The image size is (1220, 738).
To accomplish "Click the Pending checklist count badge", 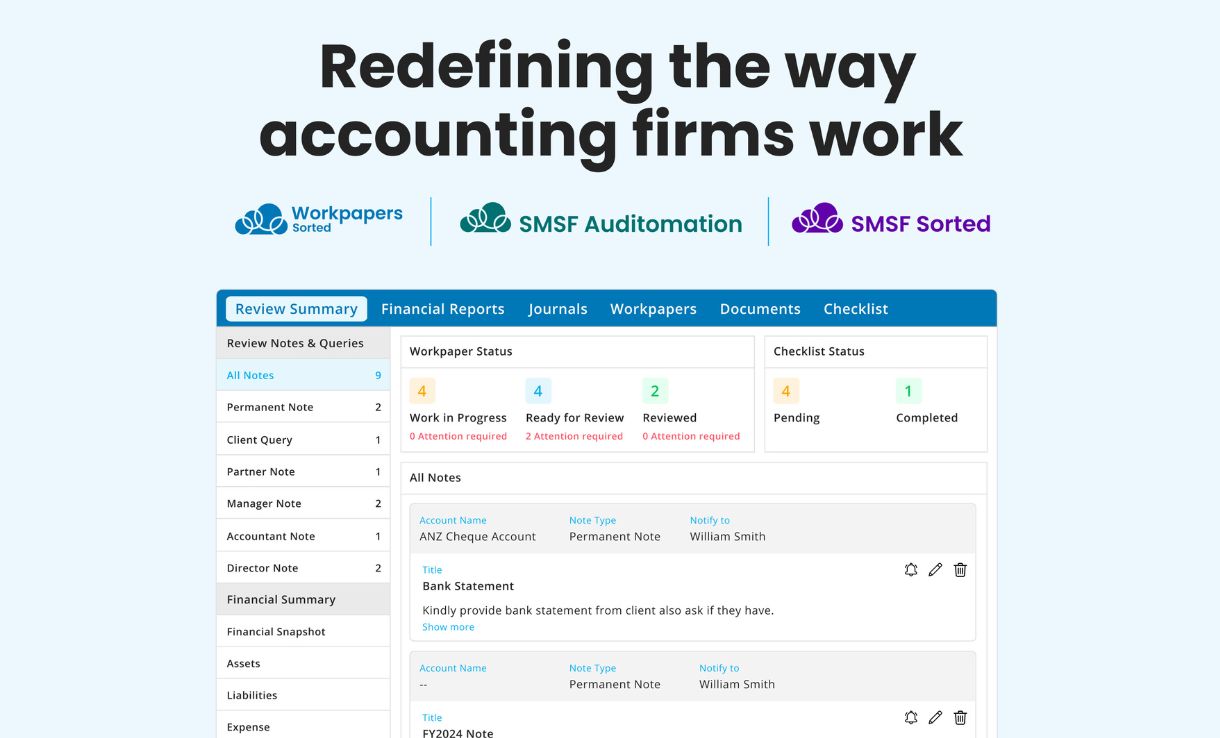I will 786,391.
